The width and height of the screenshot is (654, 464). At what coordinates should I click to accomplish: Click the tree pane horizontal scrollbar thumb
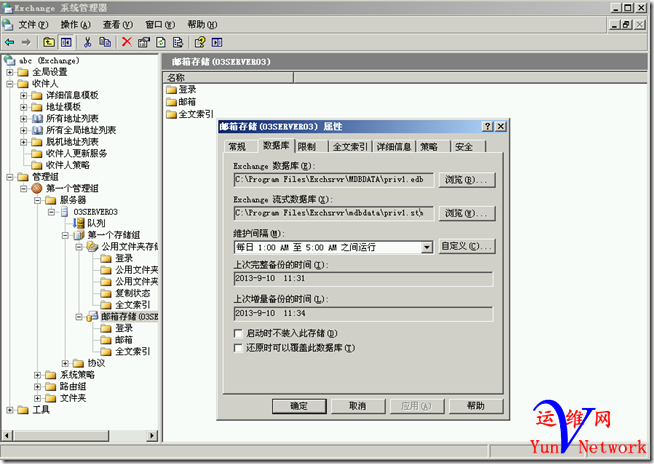pos(61,436)
